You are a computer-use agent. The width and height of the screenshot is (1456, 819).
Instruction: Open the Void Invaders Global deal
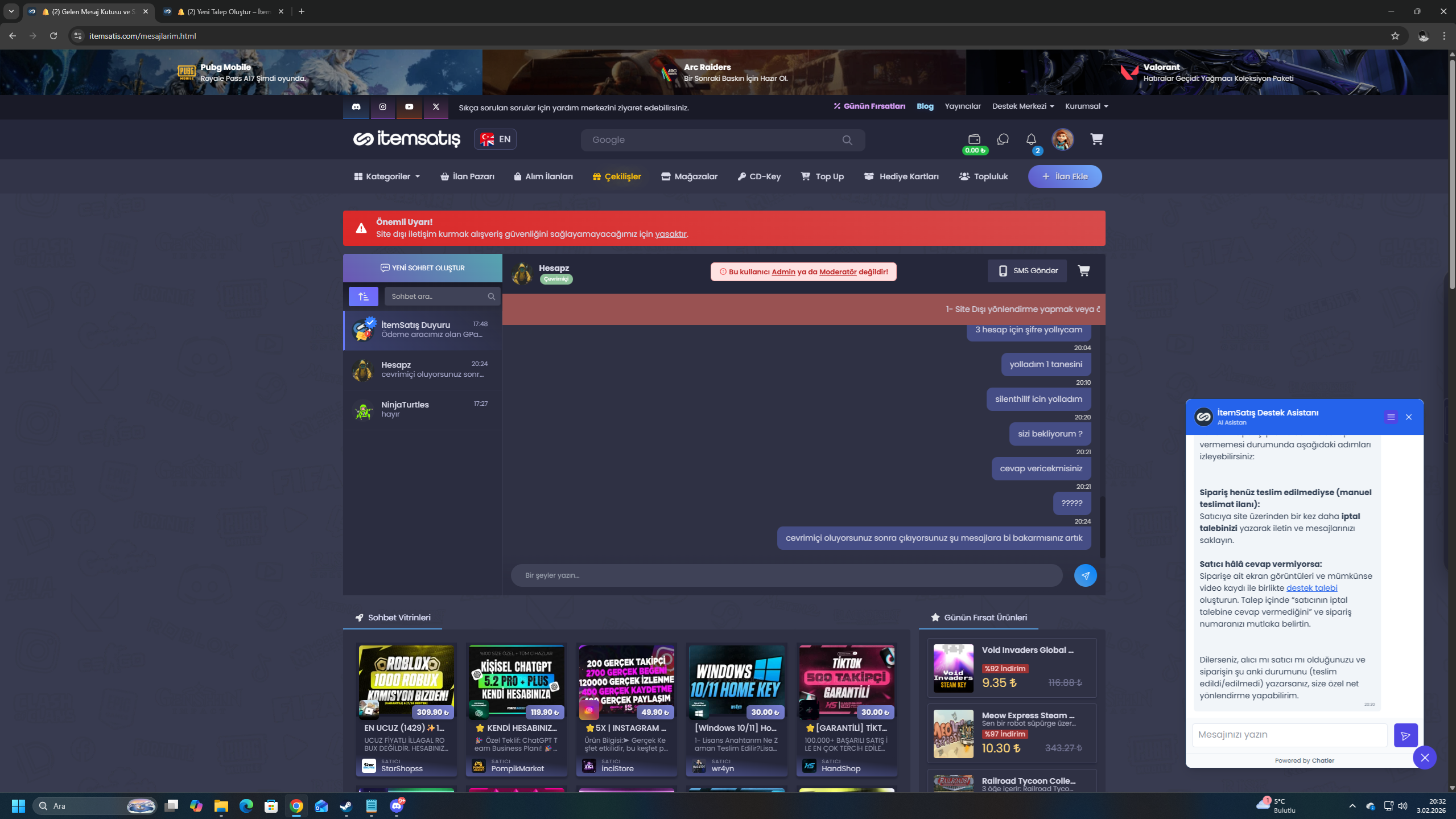tap(1012, 668)
